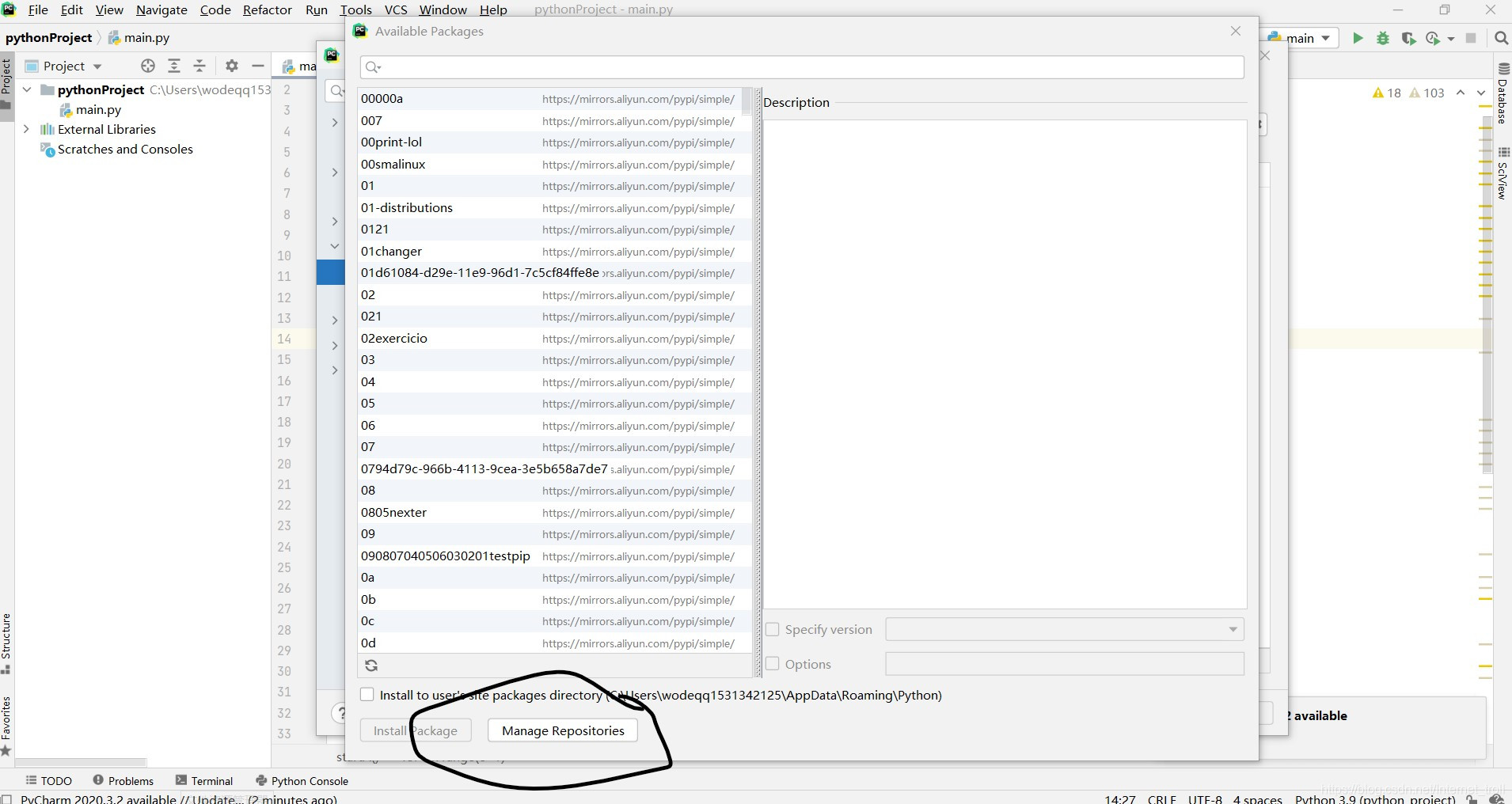Open the File menu

tap(38, 9)
